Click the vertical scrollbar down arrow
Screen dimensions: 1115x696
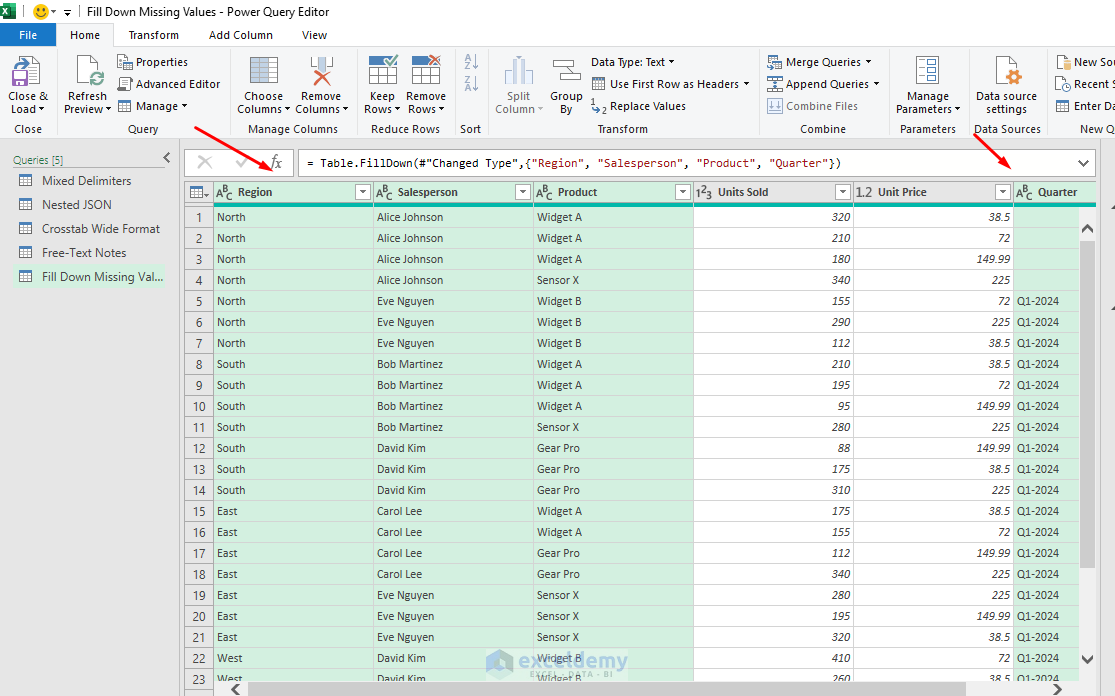tap(1087, 659)
